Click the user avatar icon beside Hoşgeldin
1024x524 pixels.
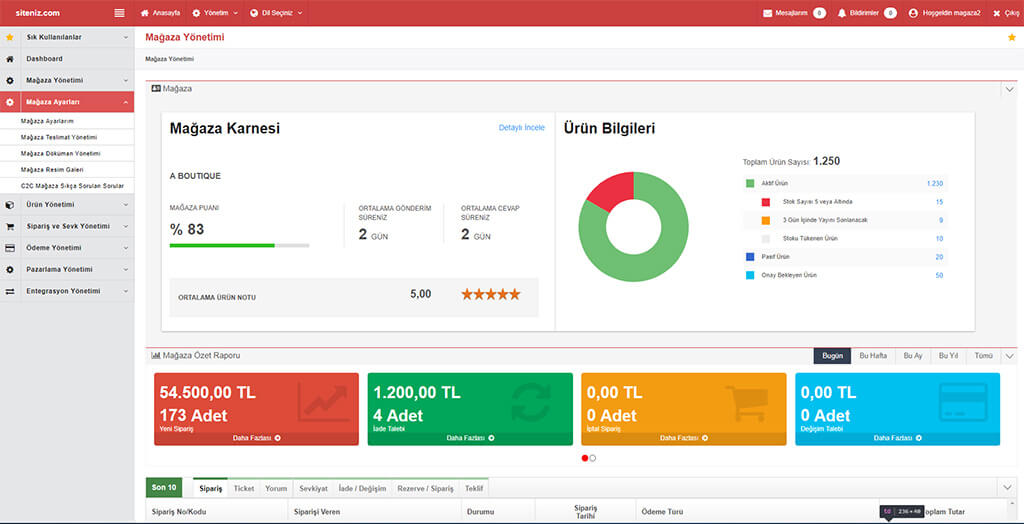click(913, 13)
